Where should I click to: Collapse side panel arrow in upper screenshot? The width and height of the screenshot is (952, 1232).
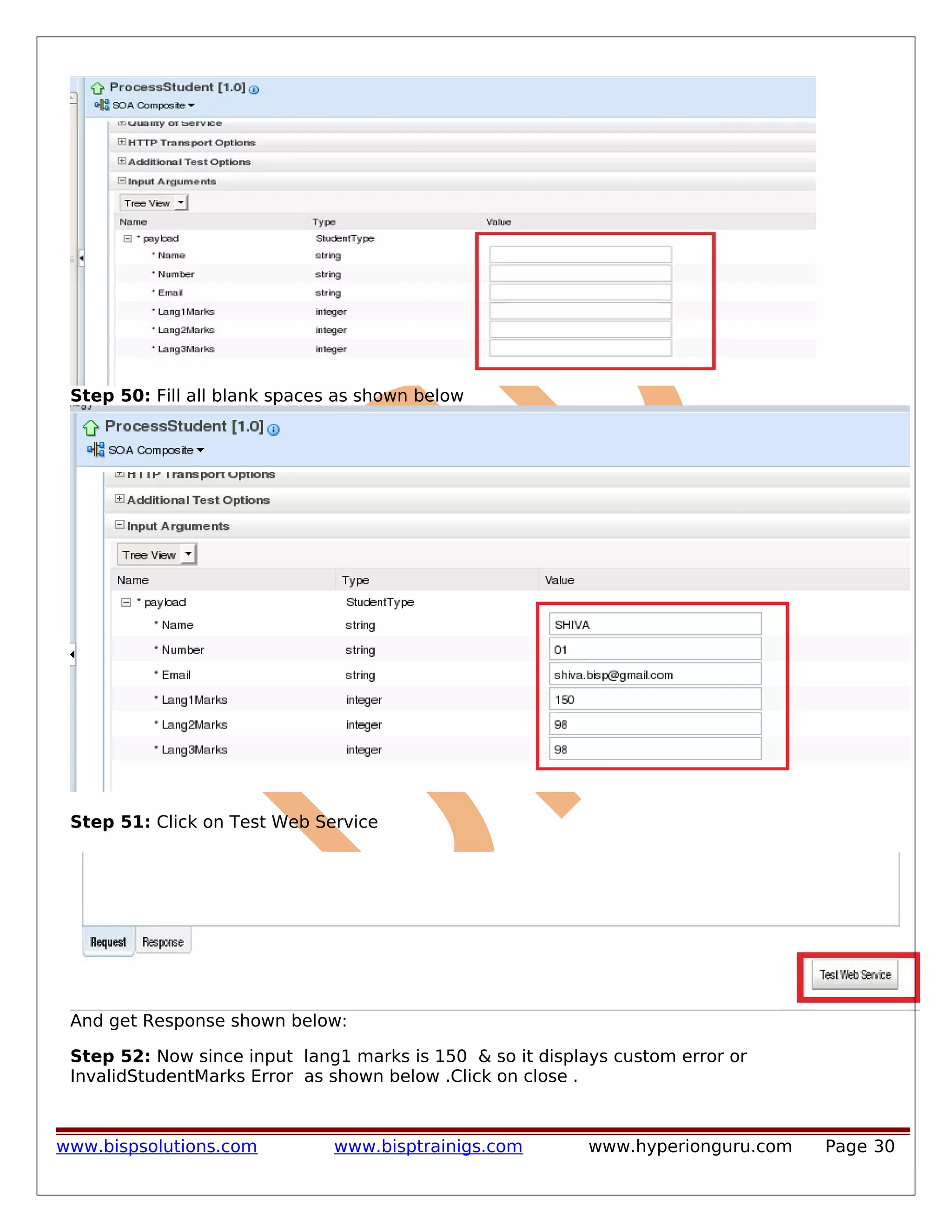click(x=81, y=258)
